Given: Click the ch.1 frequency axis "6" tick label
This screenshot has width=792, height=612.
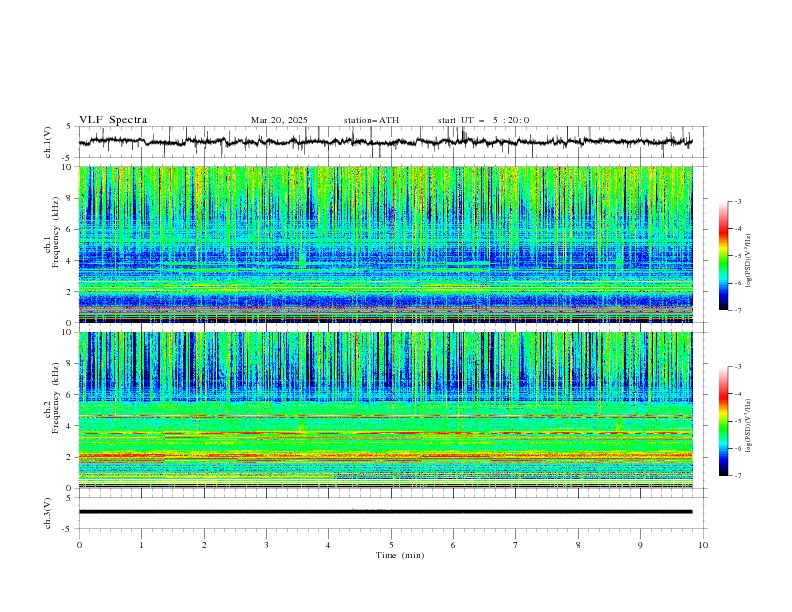Looking at the screenshot, I should pos(71,229).
